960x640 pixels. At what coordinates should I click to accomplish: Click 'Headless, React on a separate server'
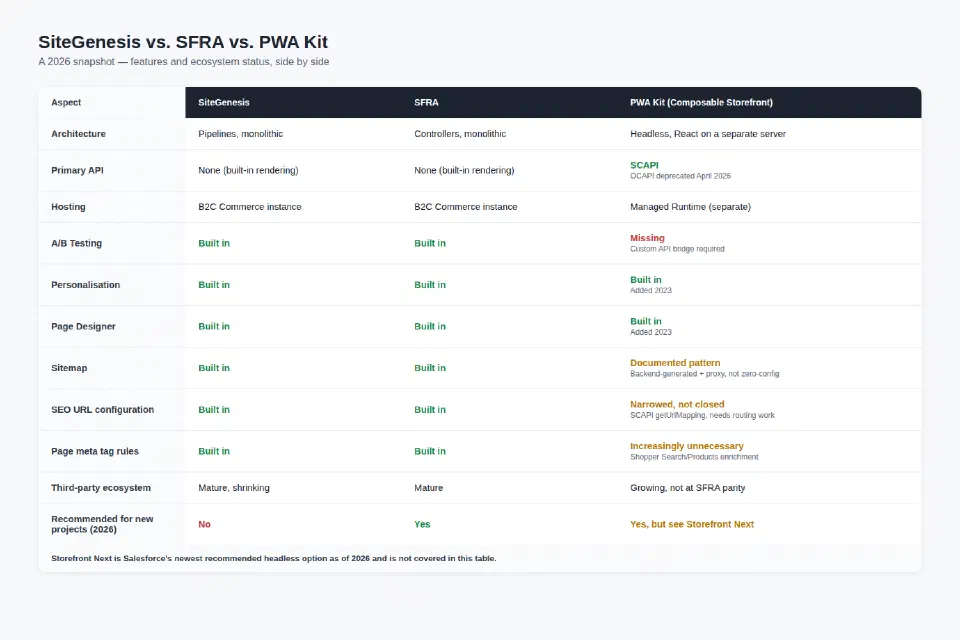pos(708,134)
